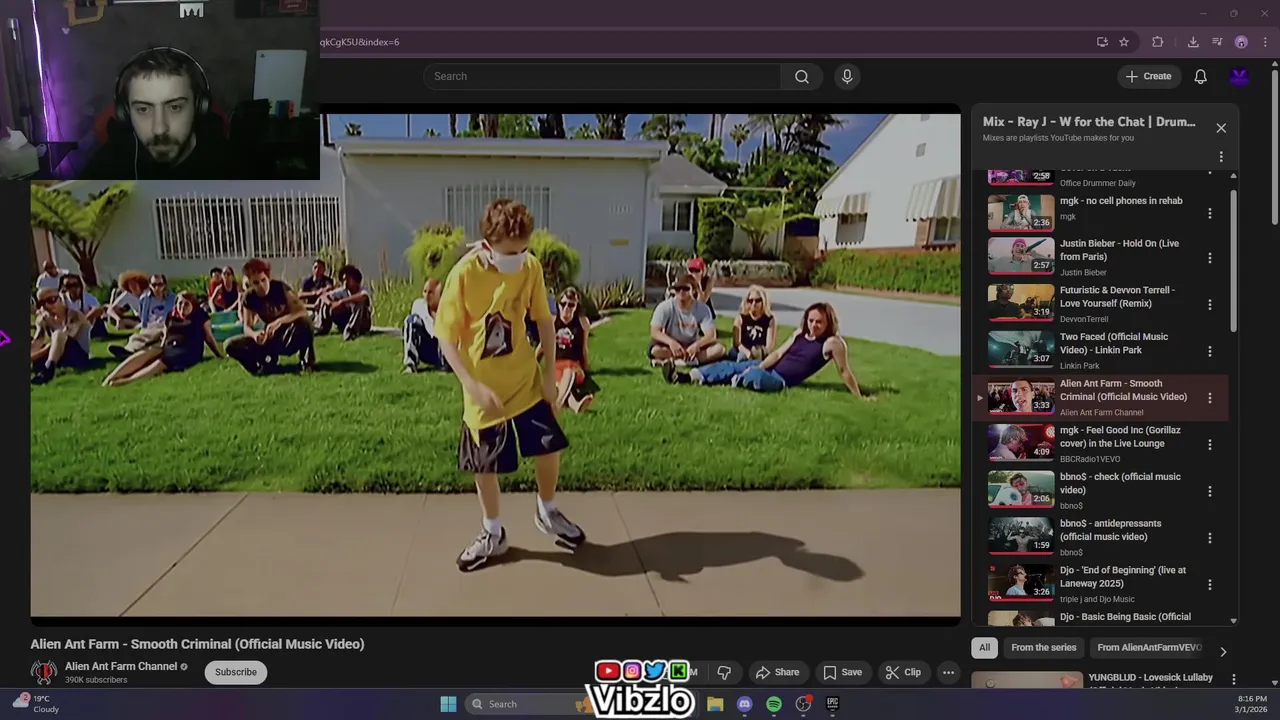This screenshot has width=1280, height=720.
Task: Open the YouTube account avatar menu
Action: point(1239,76)
